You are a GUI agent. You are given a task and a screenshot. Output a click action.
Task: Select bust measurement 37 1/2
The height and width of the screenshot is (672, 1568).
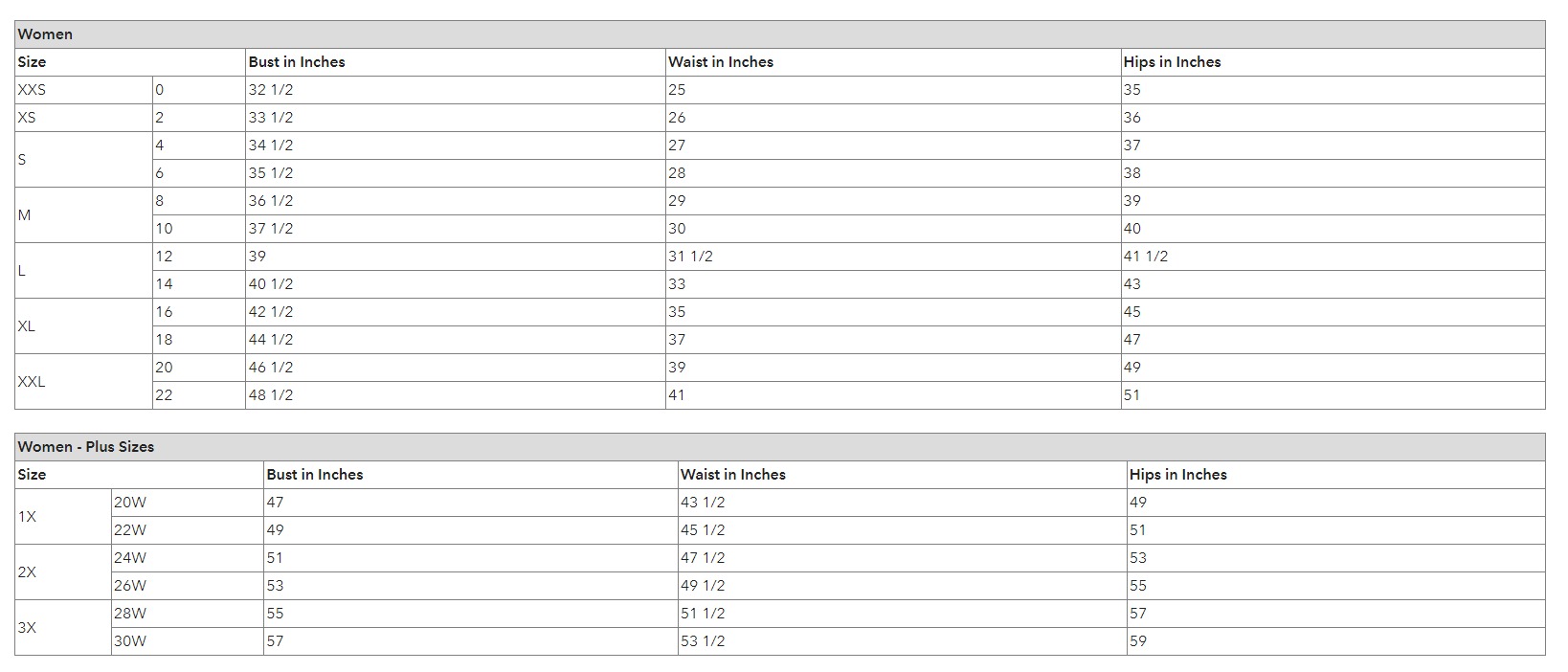tap(271, 229)
